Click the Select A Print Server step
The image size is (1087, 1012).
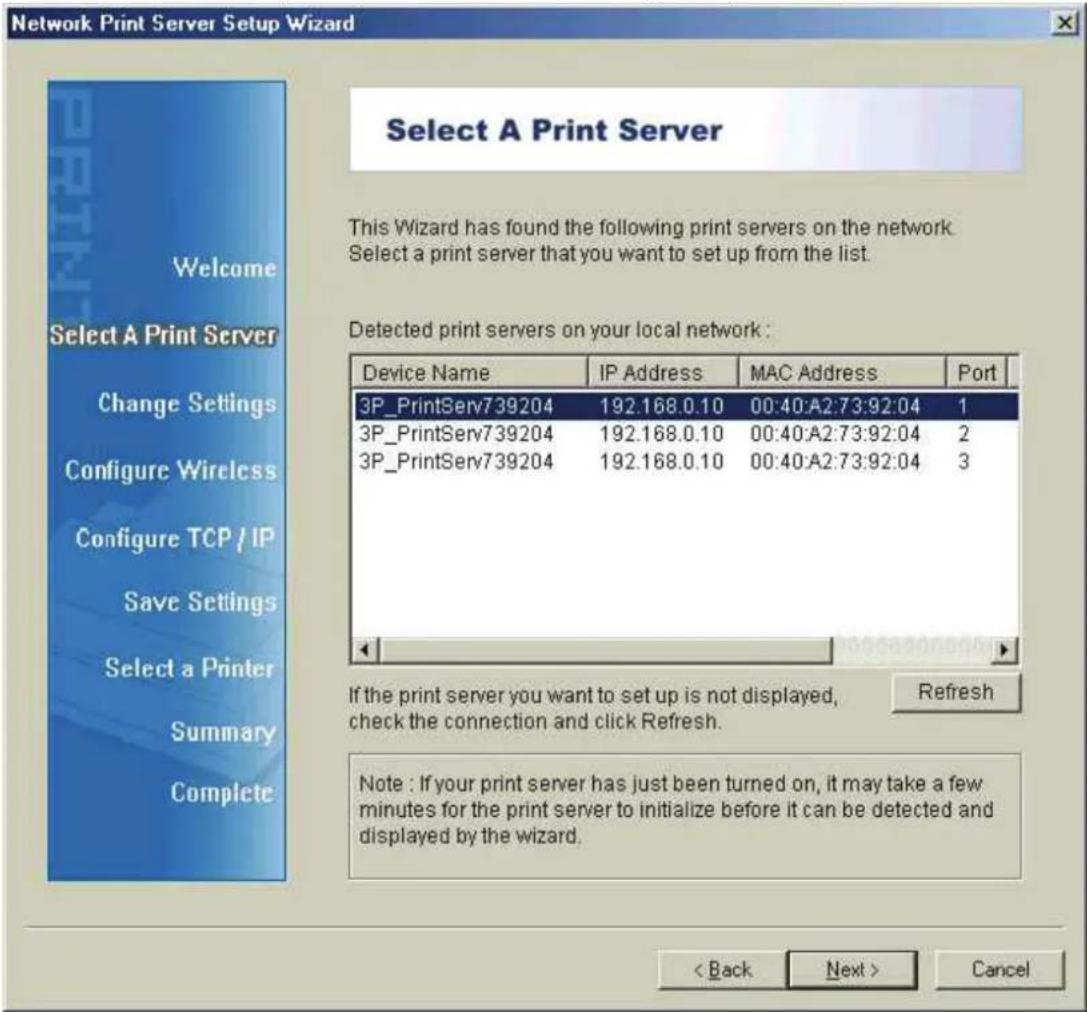(x=163, y=335)
